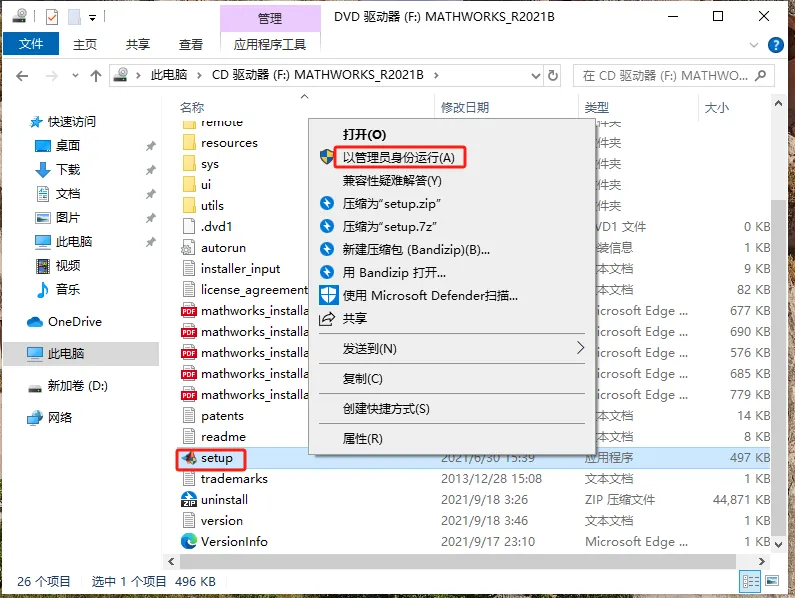795x598 pixels.
Task: Expand the Send to submenu arrow
Action: click(x=580, y=348)
